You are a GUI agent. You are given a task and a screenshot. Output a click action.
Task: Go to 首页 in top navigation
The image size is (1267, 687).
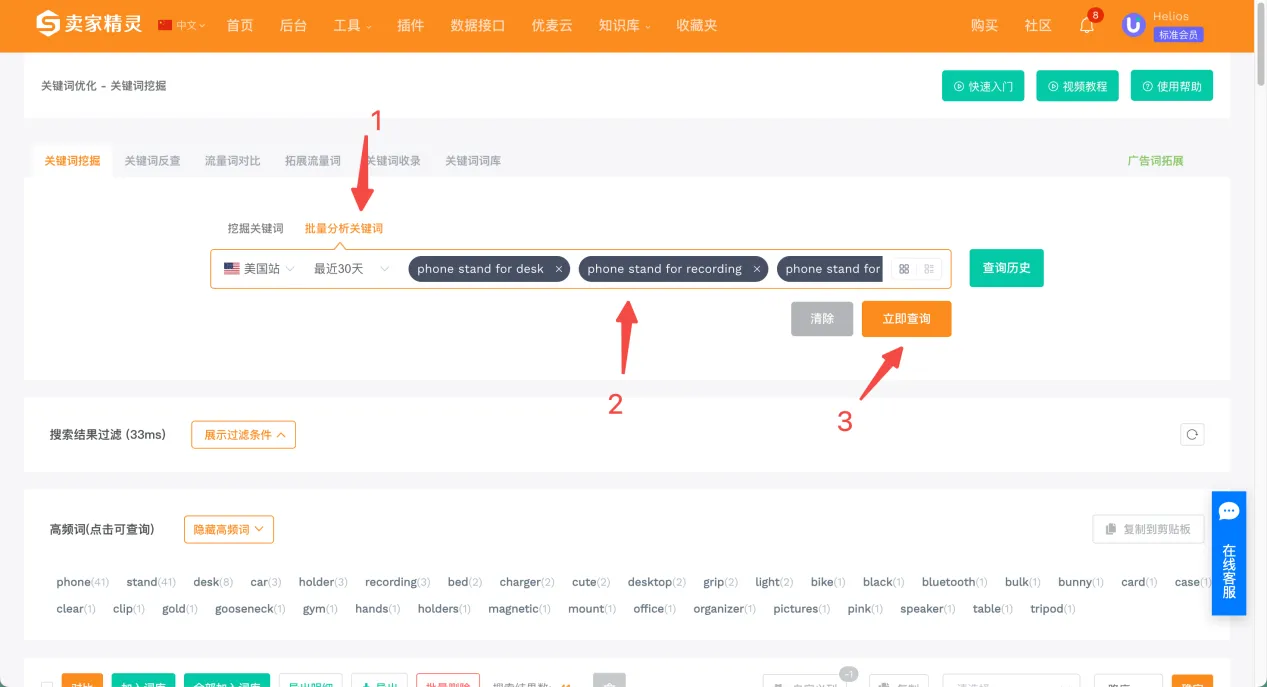click(x=240, y=25)
